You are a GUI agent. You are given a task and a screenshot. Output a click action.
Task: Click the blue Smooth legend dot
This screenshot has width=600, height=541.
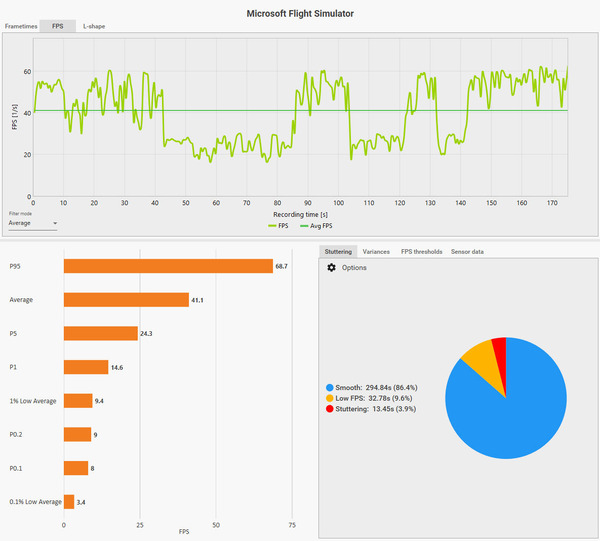point(329,388)
